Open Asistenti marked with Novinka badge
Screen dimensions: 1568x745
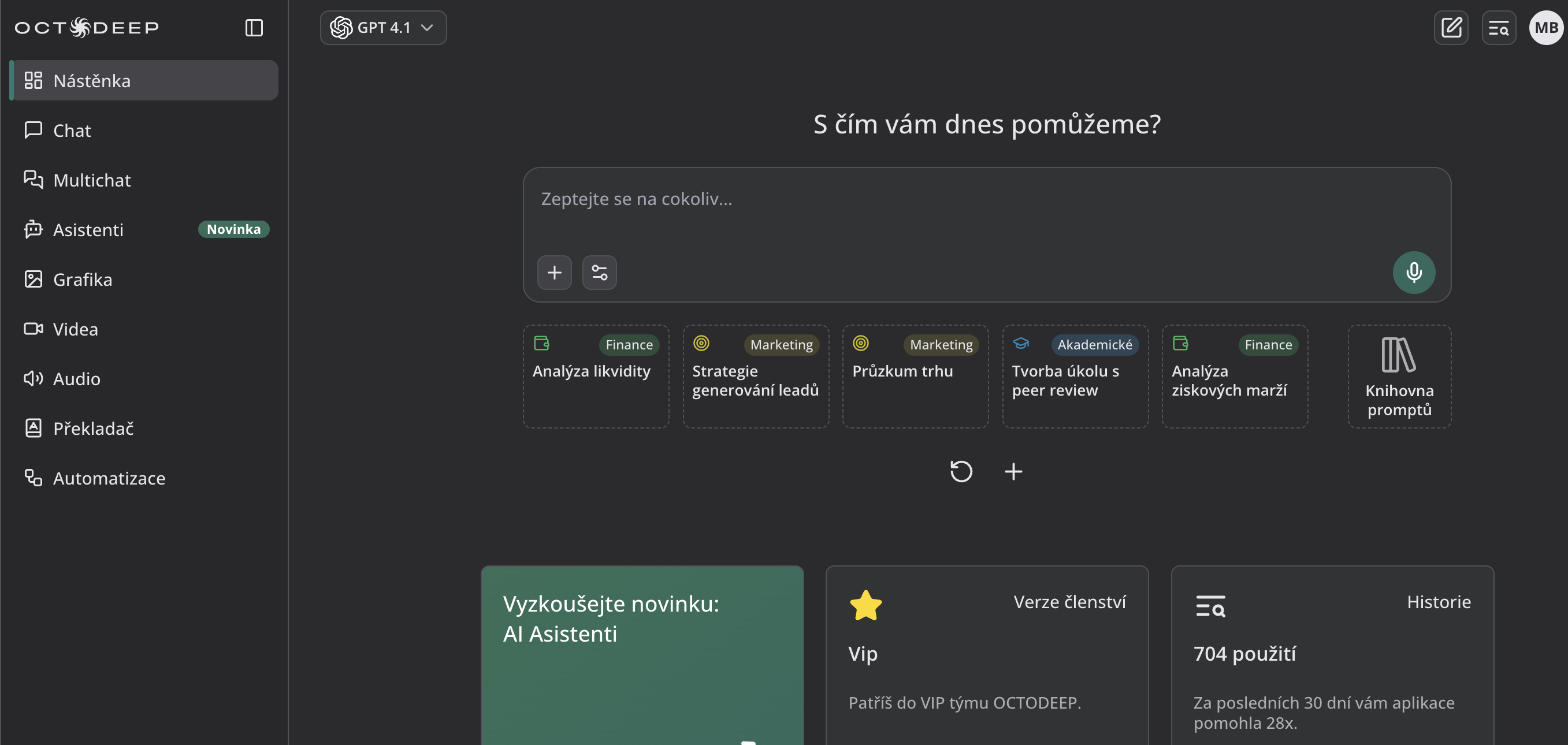point(88,229)
